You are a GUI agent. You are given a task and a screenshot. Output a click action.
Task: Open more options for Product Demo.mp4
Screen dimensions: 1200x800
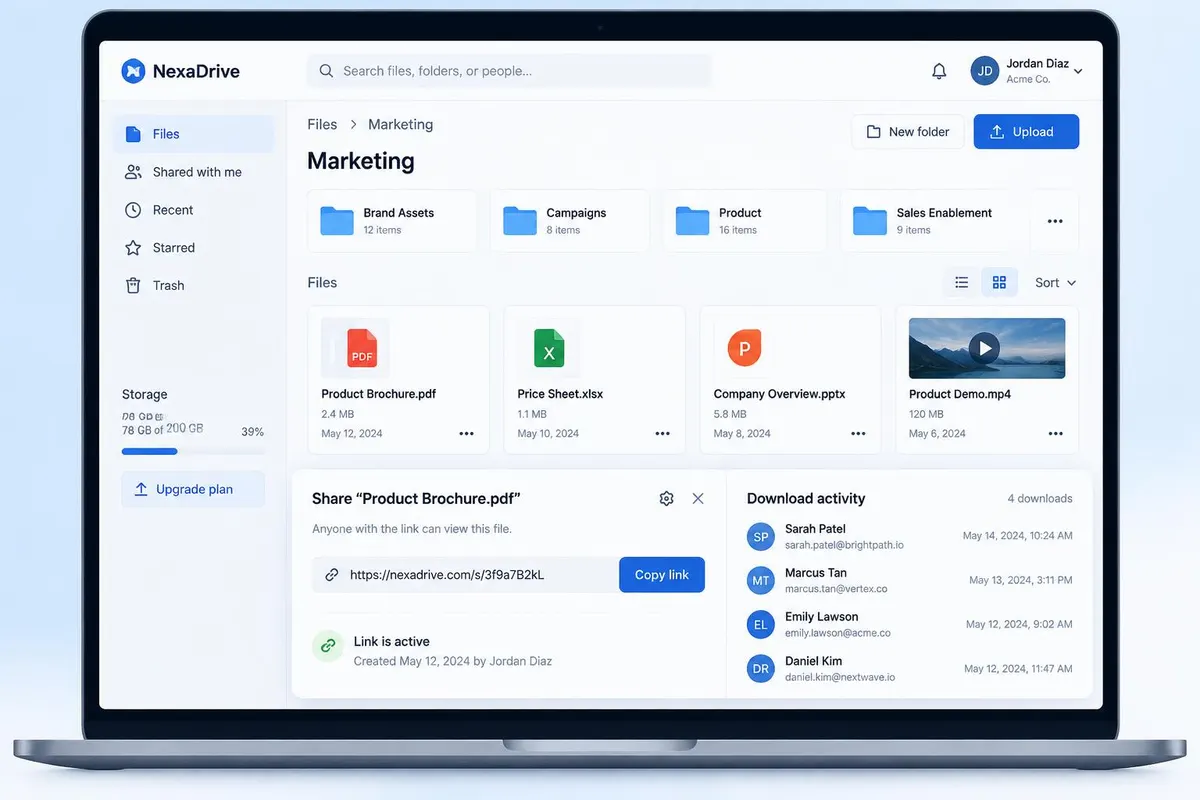(1055, 434)
